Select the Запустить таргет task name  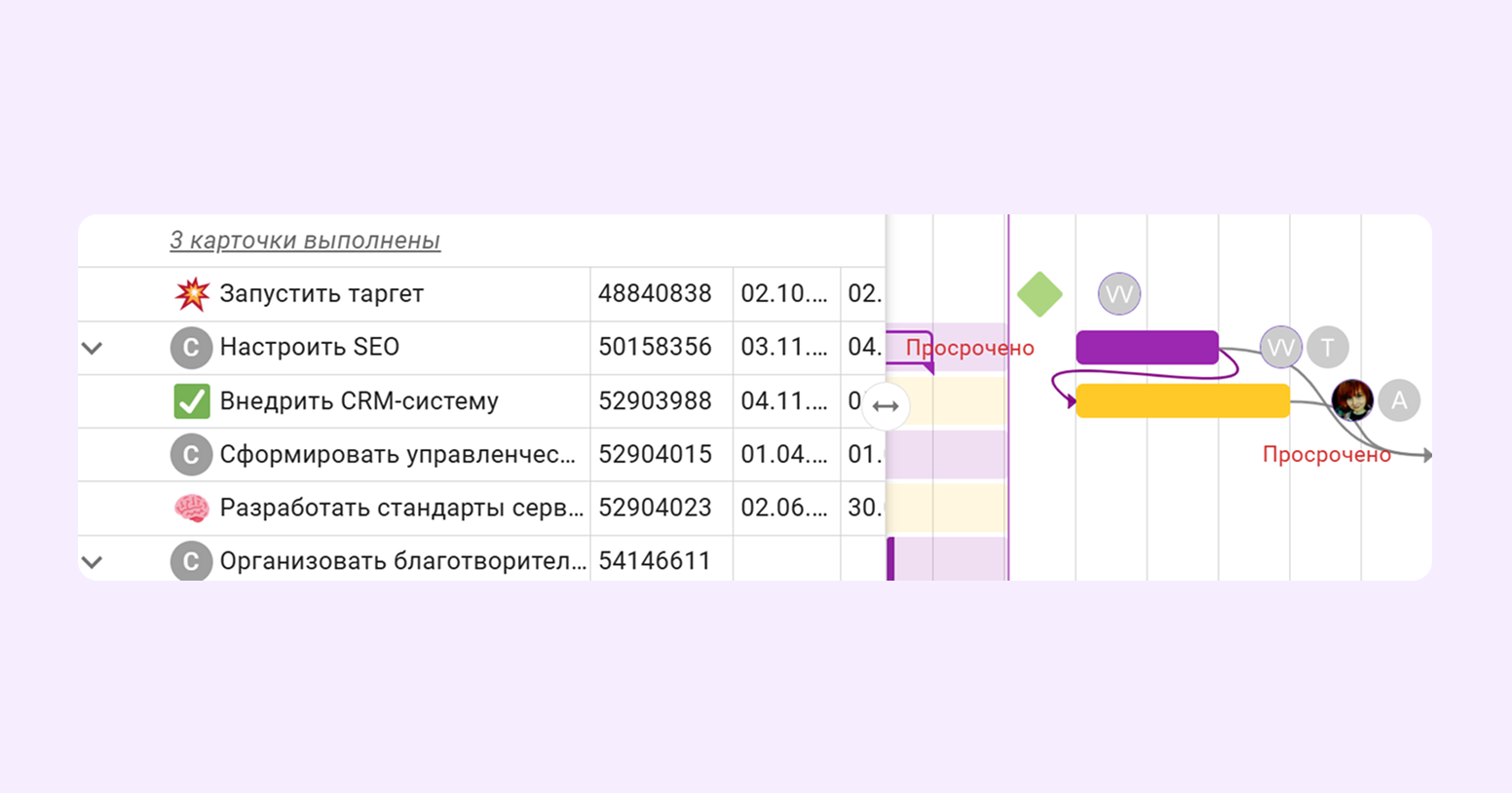tap(321, 293)
